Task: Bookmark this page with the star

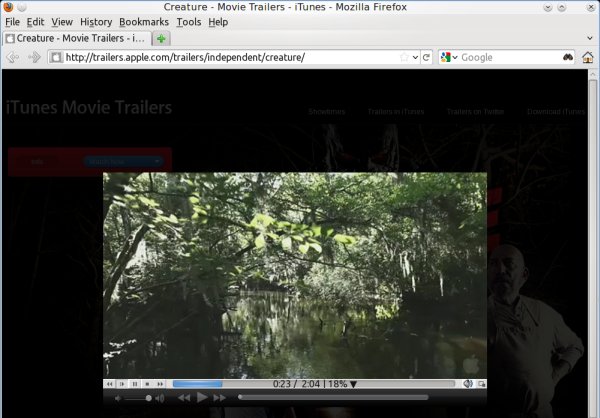Action: (404, 57)
